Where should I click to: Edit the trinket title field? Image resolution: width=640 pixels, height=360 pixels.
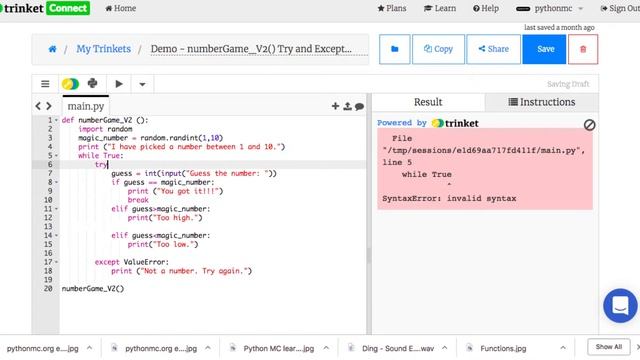point(259,49)
